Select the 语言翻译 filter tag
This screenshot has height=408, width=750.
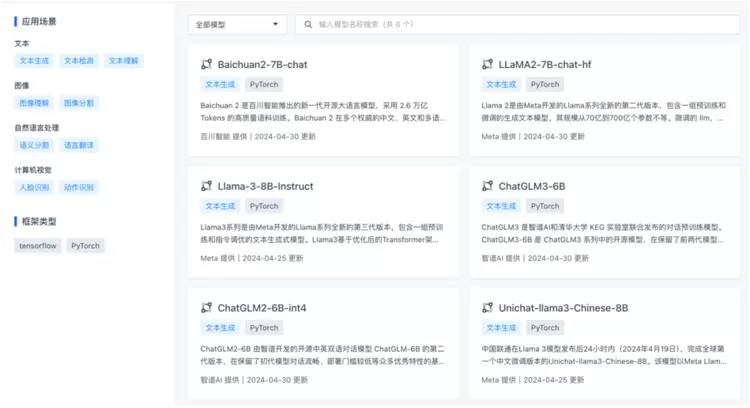[79, 145]
